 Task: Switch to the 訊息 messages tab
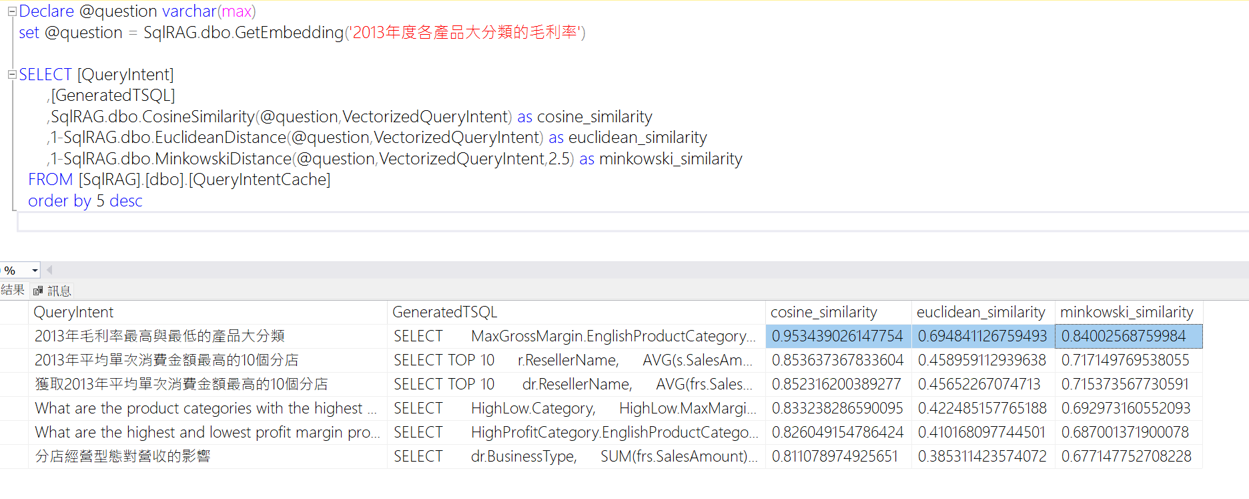[x=52, y=290]
